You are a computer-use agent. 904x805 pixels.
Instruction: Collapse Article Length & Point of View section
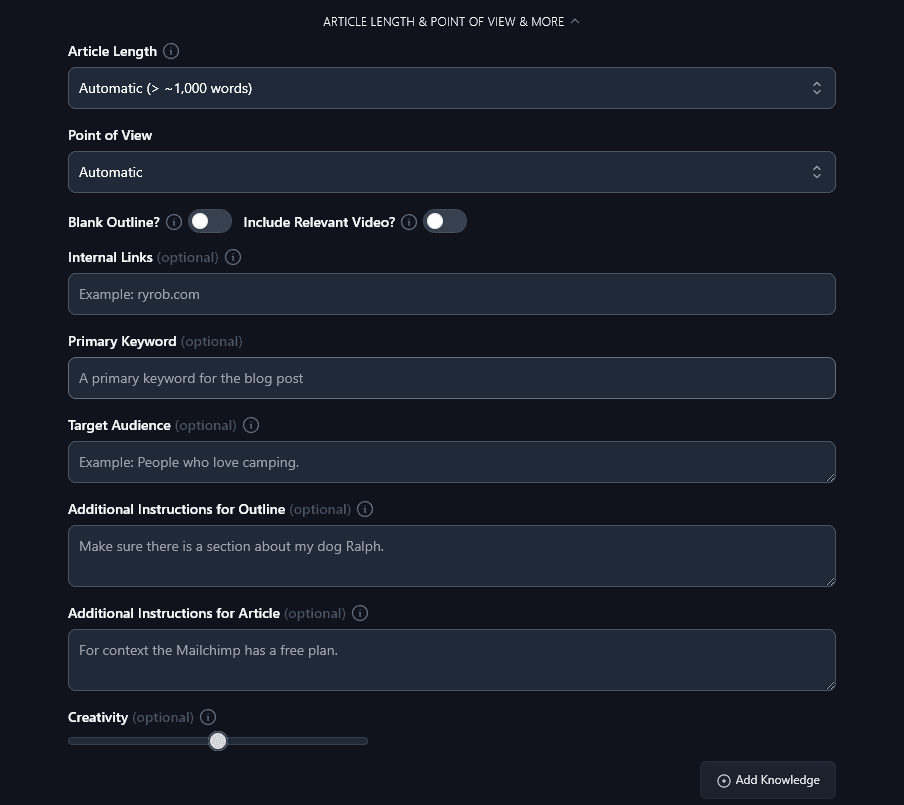(x=451, y=21)
